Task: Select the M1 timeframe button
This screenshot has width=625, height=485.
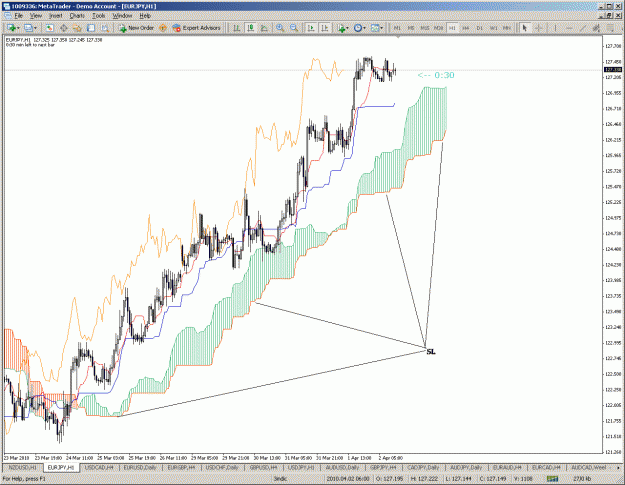Action: click(x=397, y=28)
